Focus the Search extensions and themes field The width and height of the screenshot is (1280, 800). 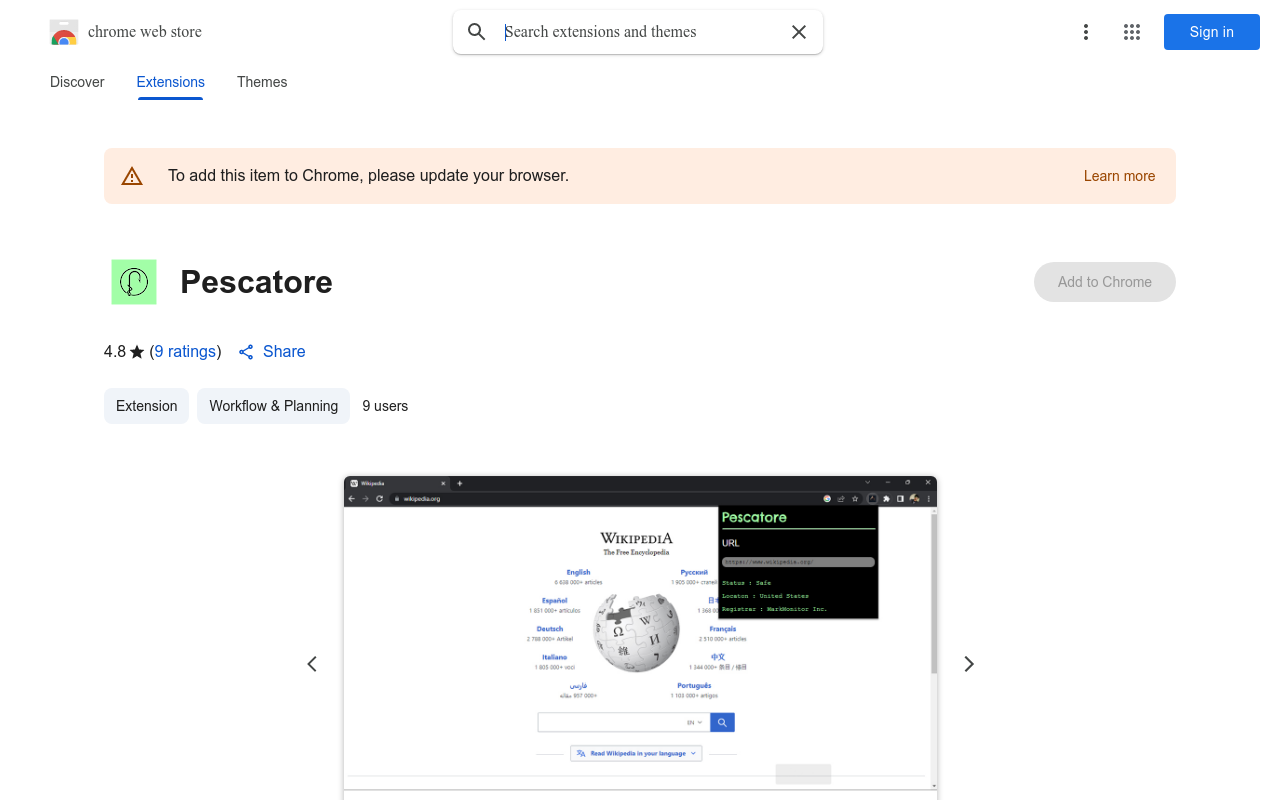pyautogui.click(x=640, y=32)
